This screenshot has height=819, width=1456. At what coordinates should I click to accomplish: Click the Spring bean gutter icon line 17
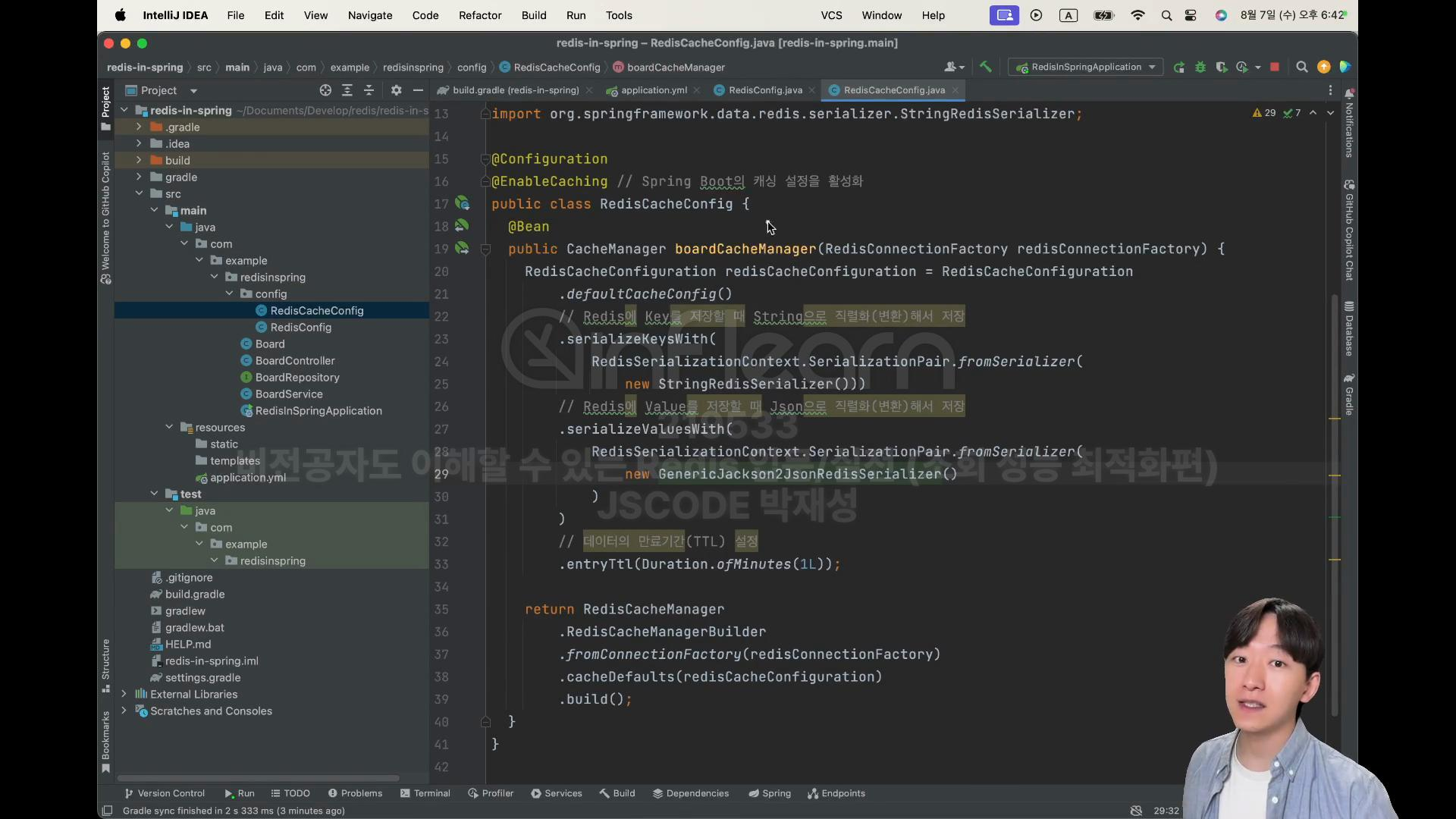462,203
